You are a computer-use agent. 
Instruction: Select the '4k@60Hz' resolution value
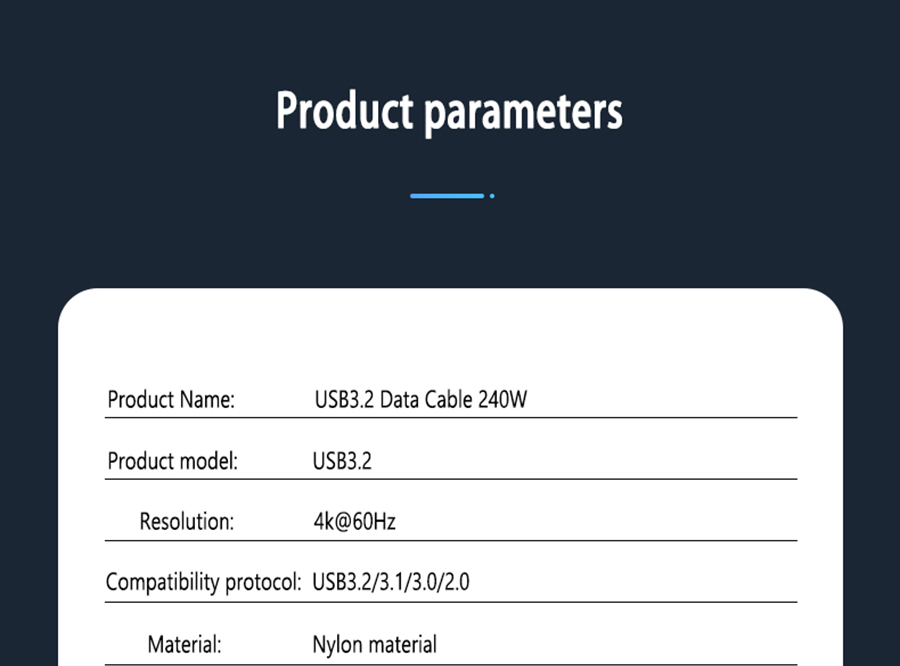[355, 521]
